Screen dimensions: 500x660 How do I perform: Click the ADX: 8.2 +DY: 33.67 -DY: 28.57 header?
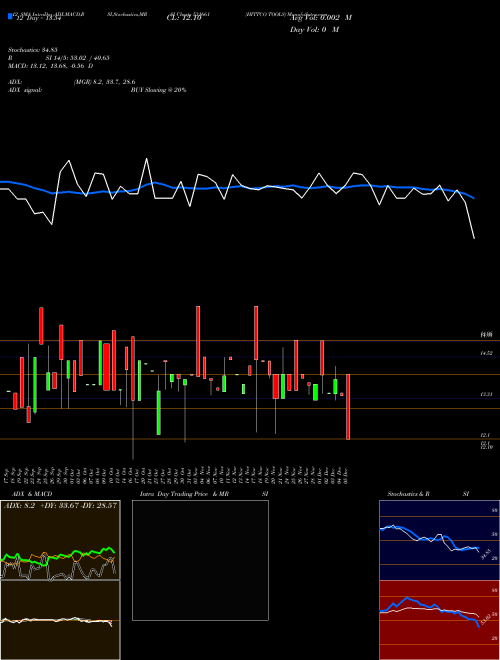click(x=60, y=505)
